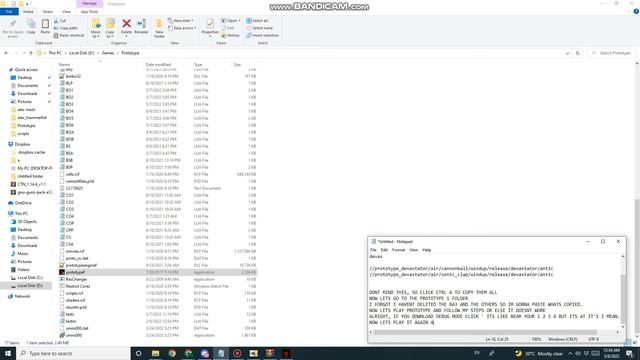This screenshot has width=640, height=360.
Task: Select the prototypef application file
Action: coord(158,272)
